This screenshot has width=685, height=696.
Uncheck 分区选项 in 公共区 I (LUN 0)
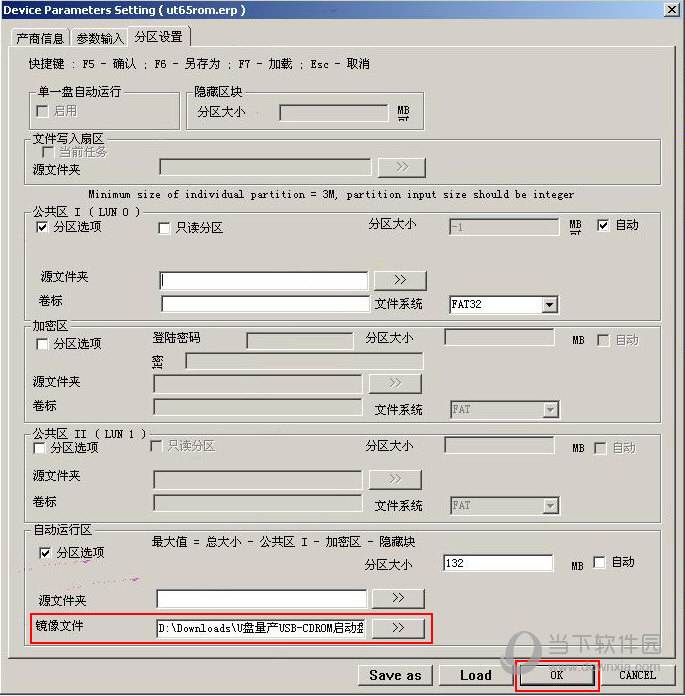42,227
